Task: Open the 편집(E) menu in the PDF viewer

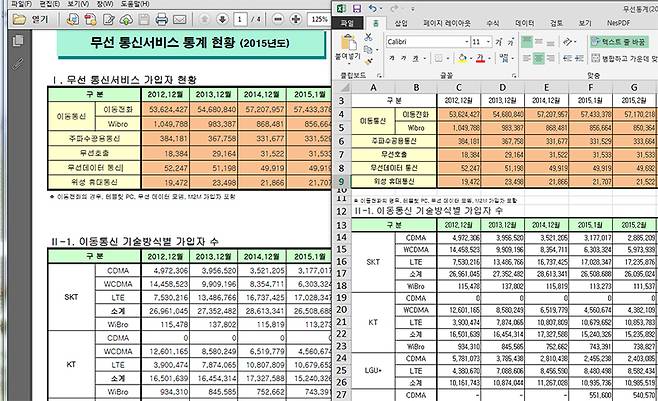Action: coord(50,4)
